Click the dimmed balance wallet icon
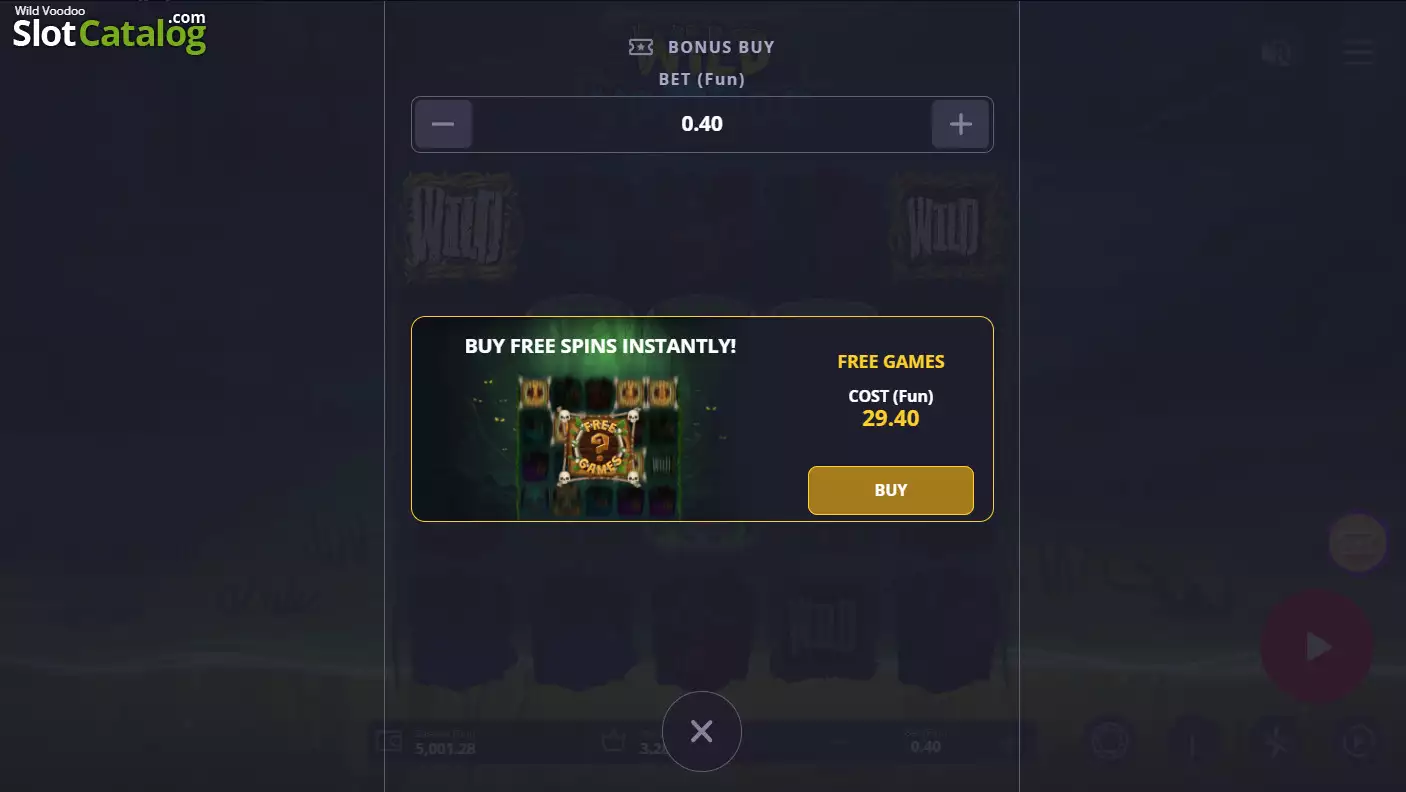Screen dimensions: 1406x792 pos(388,741)
